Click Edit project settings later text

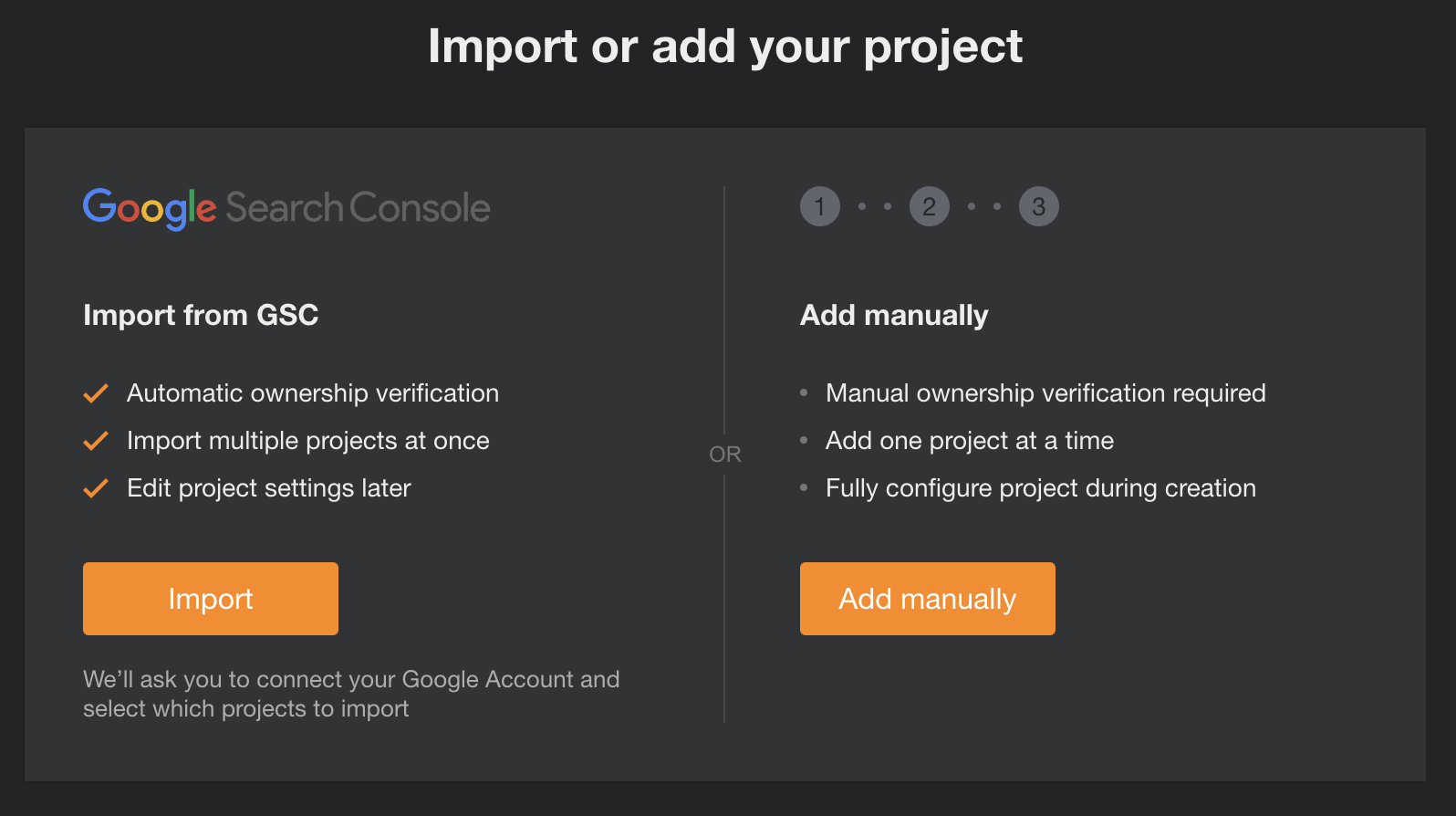[269, 488]
